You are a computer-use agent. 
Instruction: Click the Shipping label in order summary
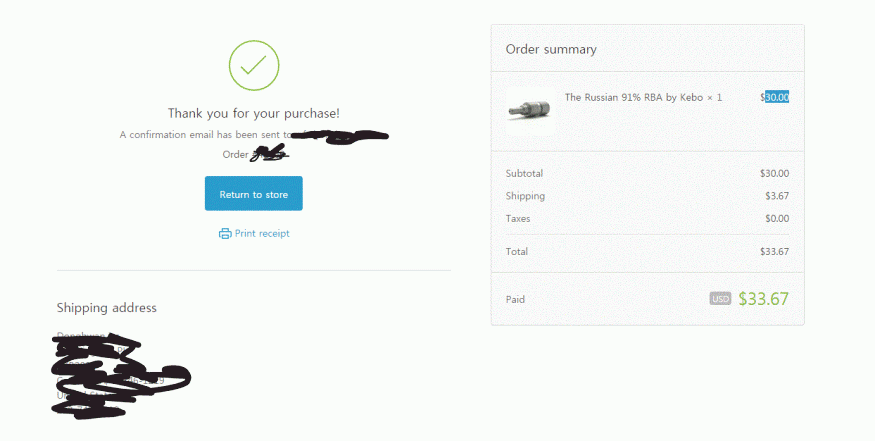tap(525, 196)
